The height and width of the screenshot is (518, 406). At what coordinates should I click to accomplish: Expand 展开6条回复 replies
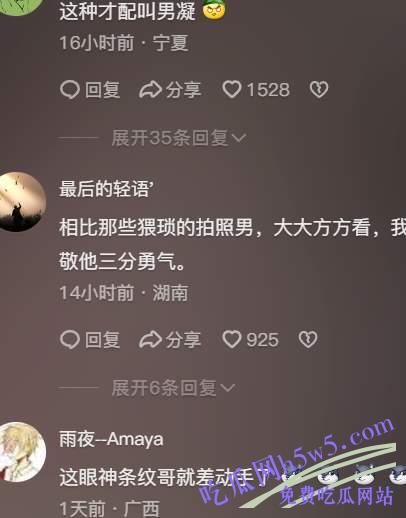[173, 388]
